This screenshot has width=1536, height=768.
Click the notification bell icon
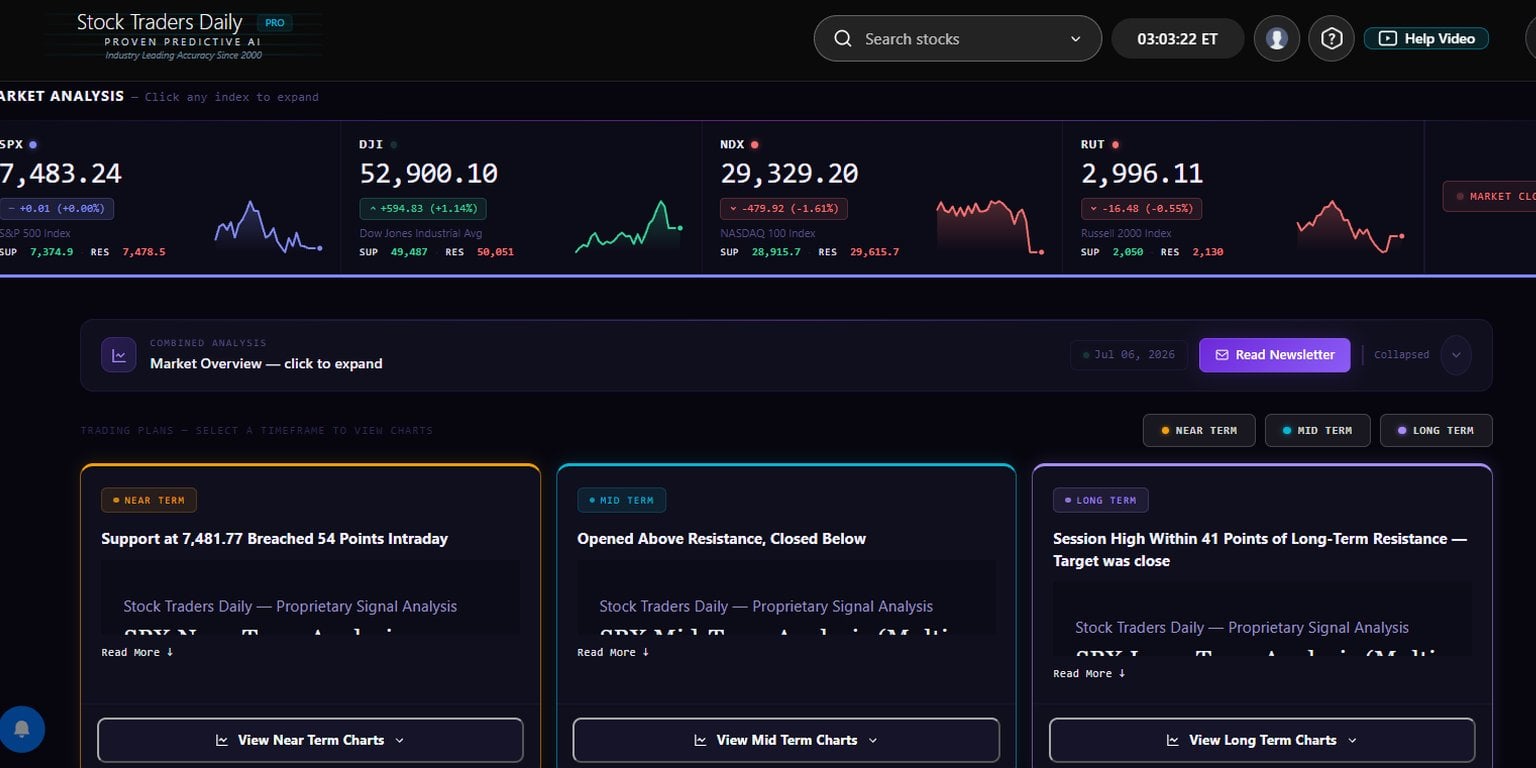point(22,729)
